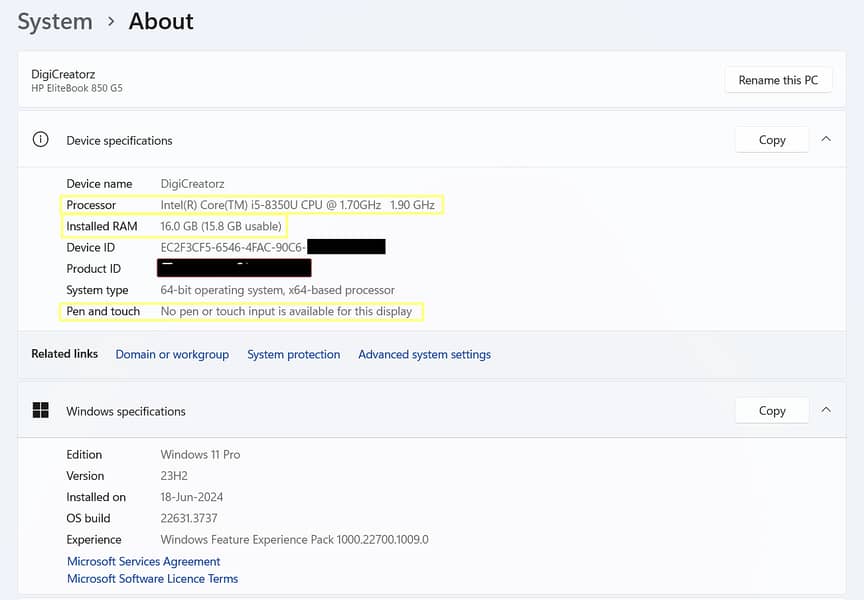The image size is (864, 600).
Task: View the Microsoft Software Licence Terms
Action: (x=152, y=579)
